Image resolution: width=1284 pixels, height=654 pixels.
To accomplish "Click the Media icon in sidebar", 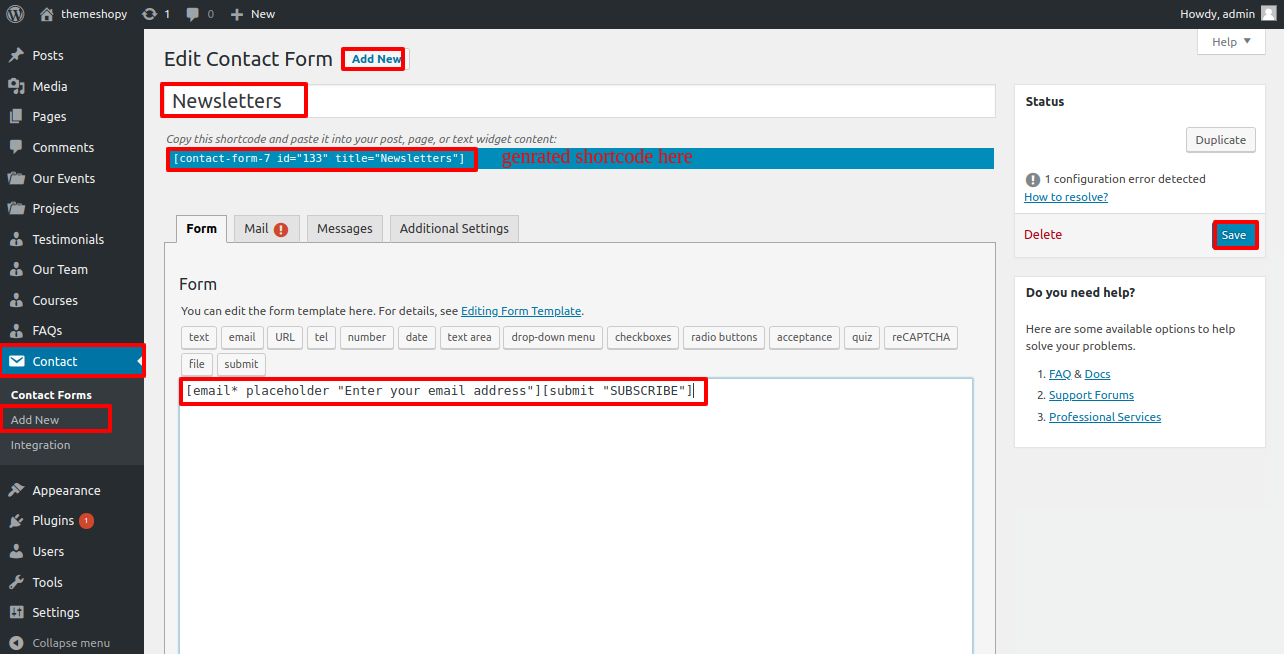I will pos(16,86).
